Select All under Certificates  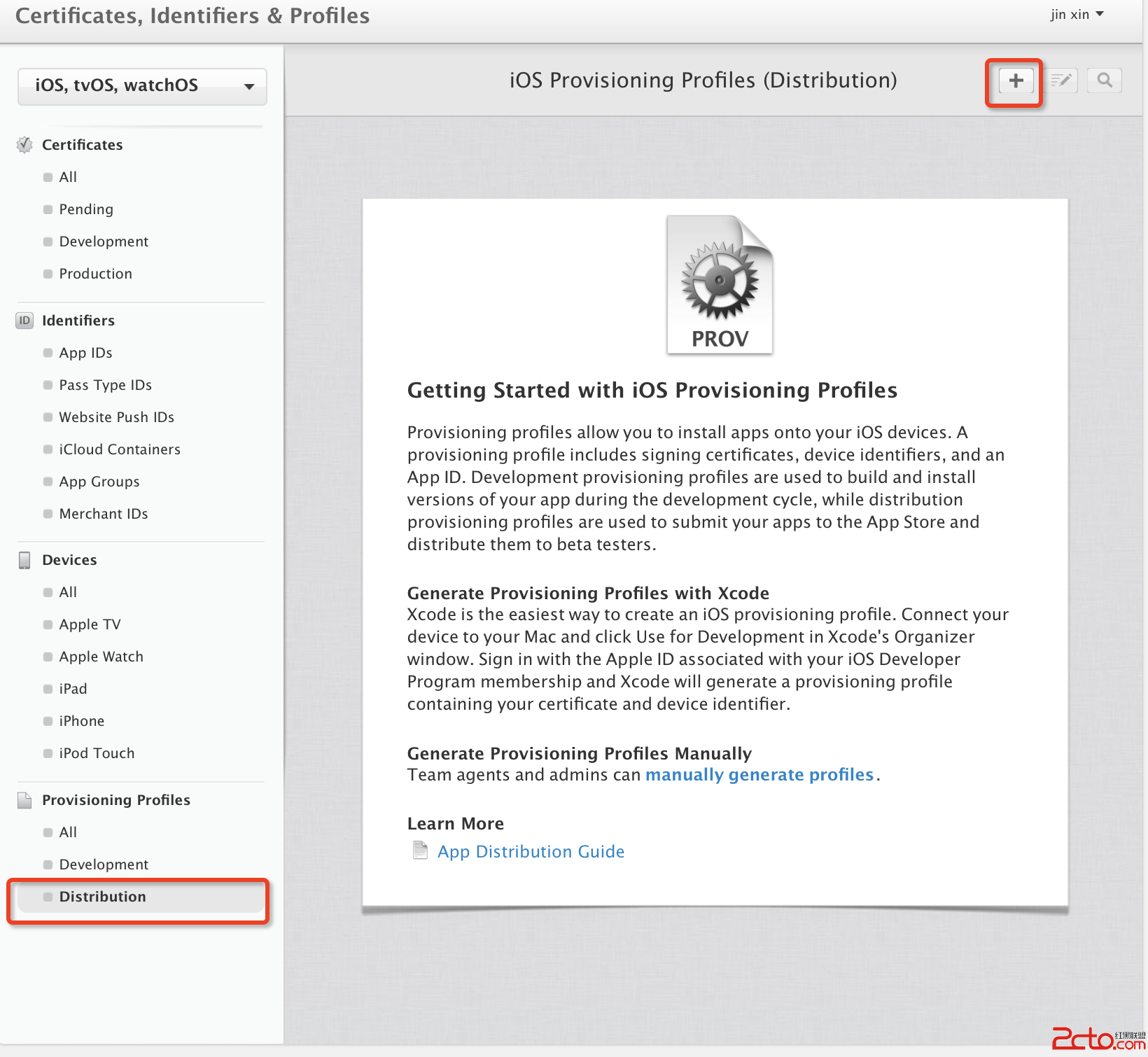click(x=68, y=177)
